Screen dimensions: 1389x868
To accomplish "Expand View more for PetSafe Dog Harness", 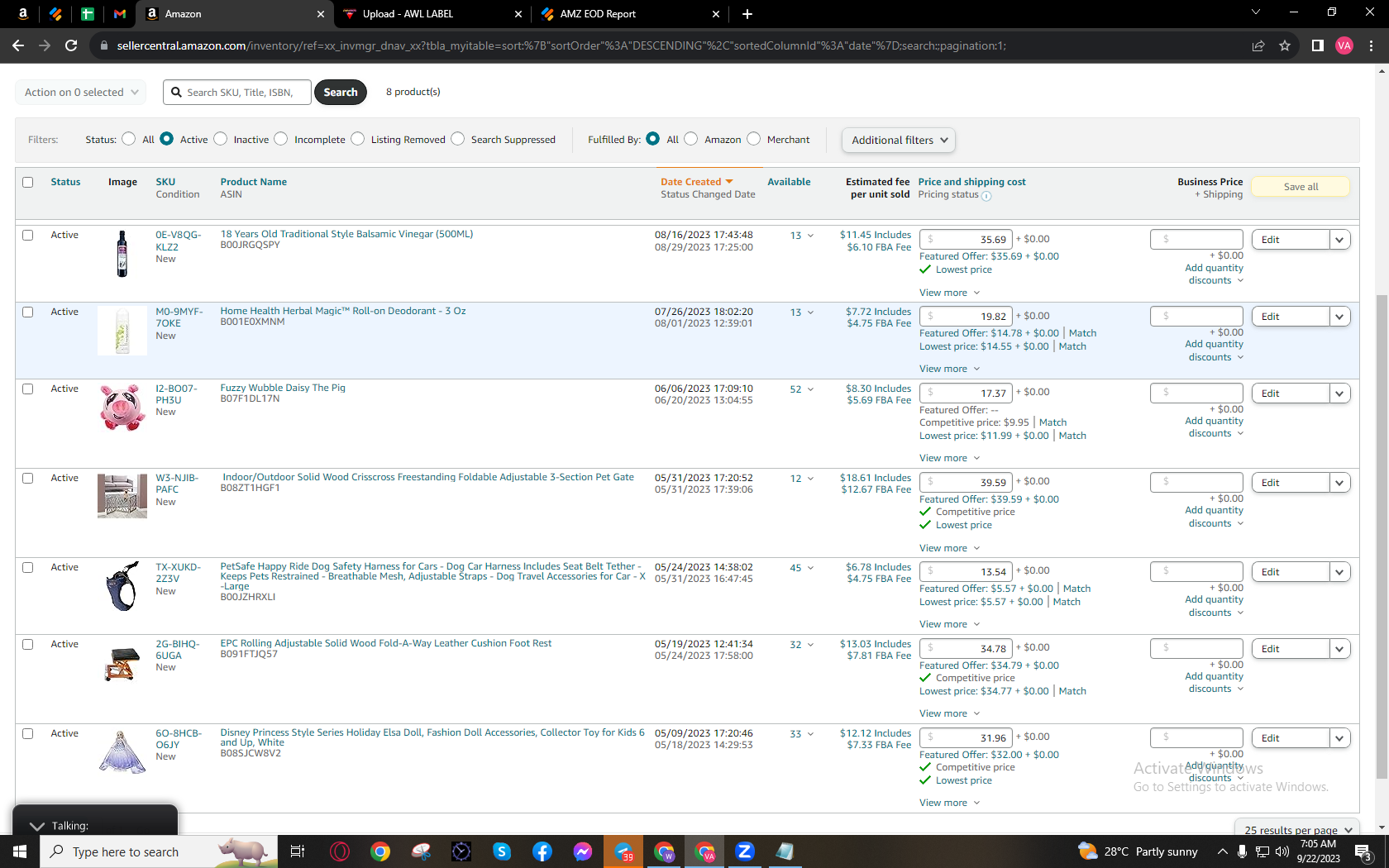I will point(949,624).
